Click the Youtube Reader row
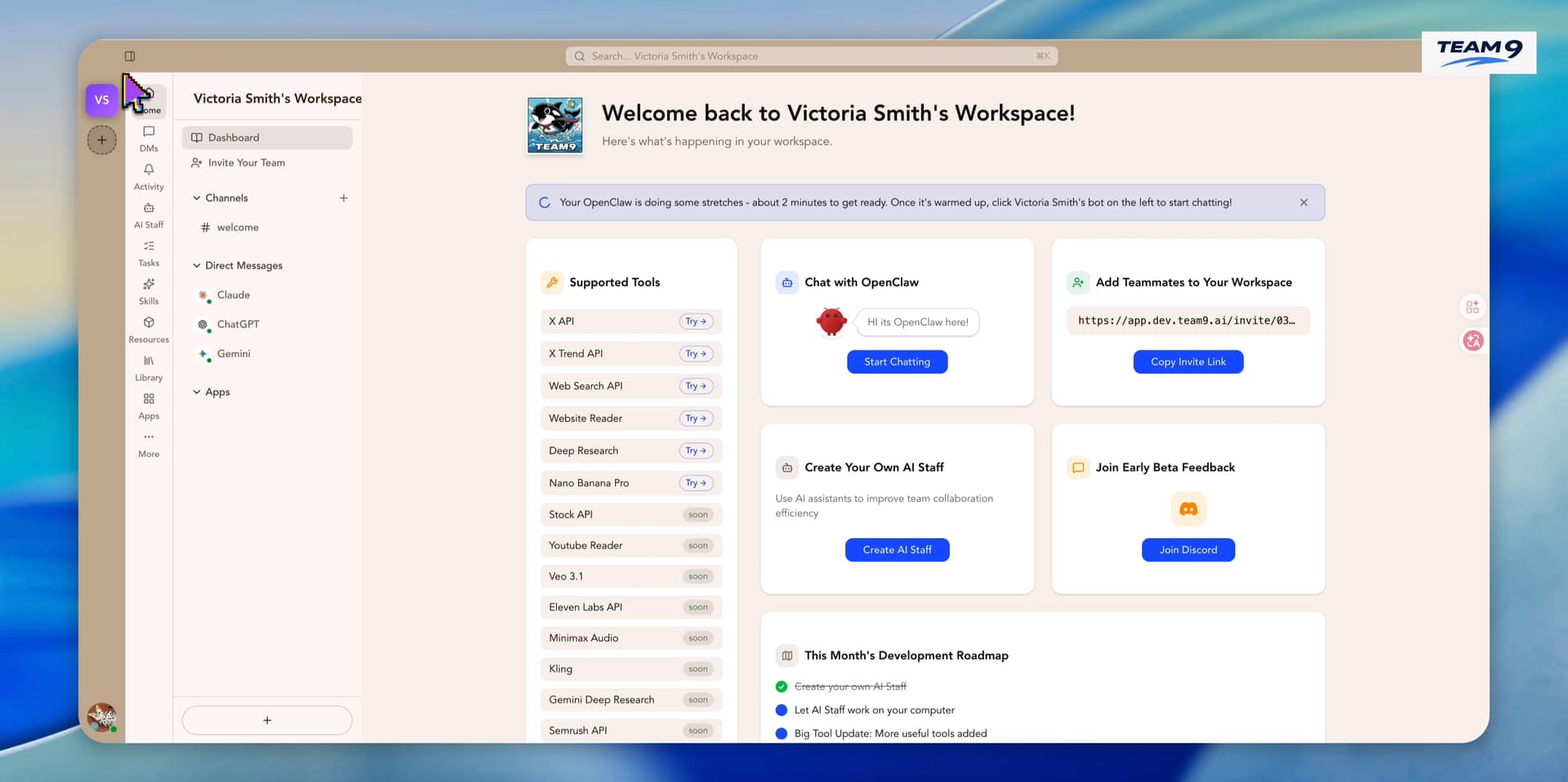The image size is (1568, 782). click(631, 546)
